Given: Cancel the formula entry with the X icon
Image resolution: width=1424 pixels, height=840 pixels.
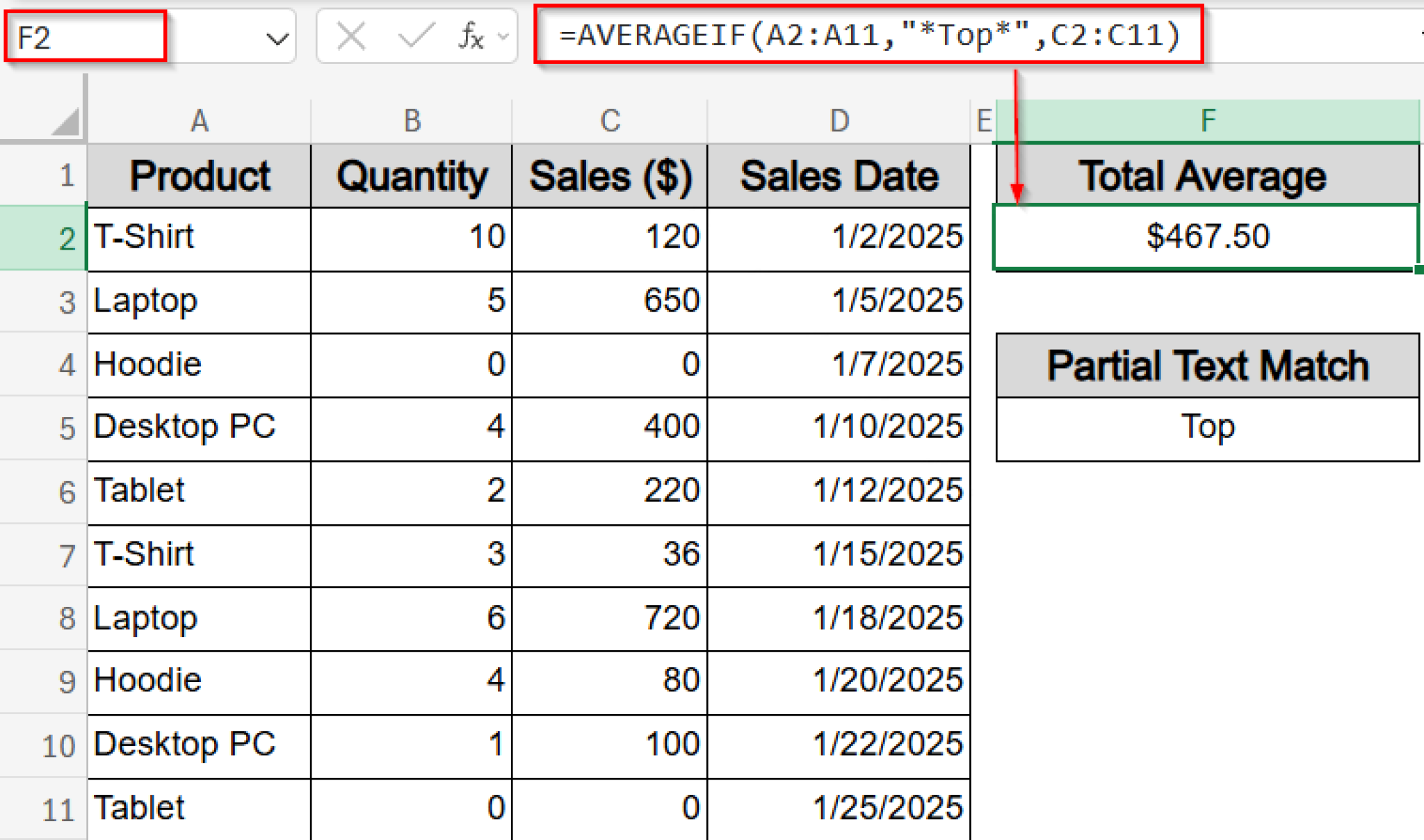Looking at the screenshot, I should point(351,36).
